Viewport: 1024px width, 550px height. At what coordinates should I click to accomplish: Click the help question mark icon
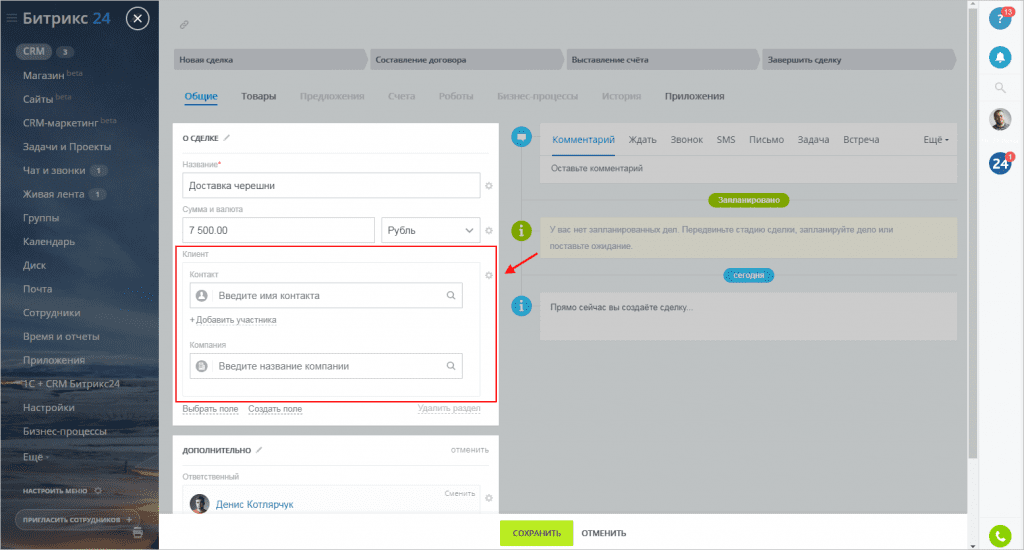(x=999, y=19)
